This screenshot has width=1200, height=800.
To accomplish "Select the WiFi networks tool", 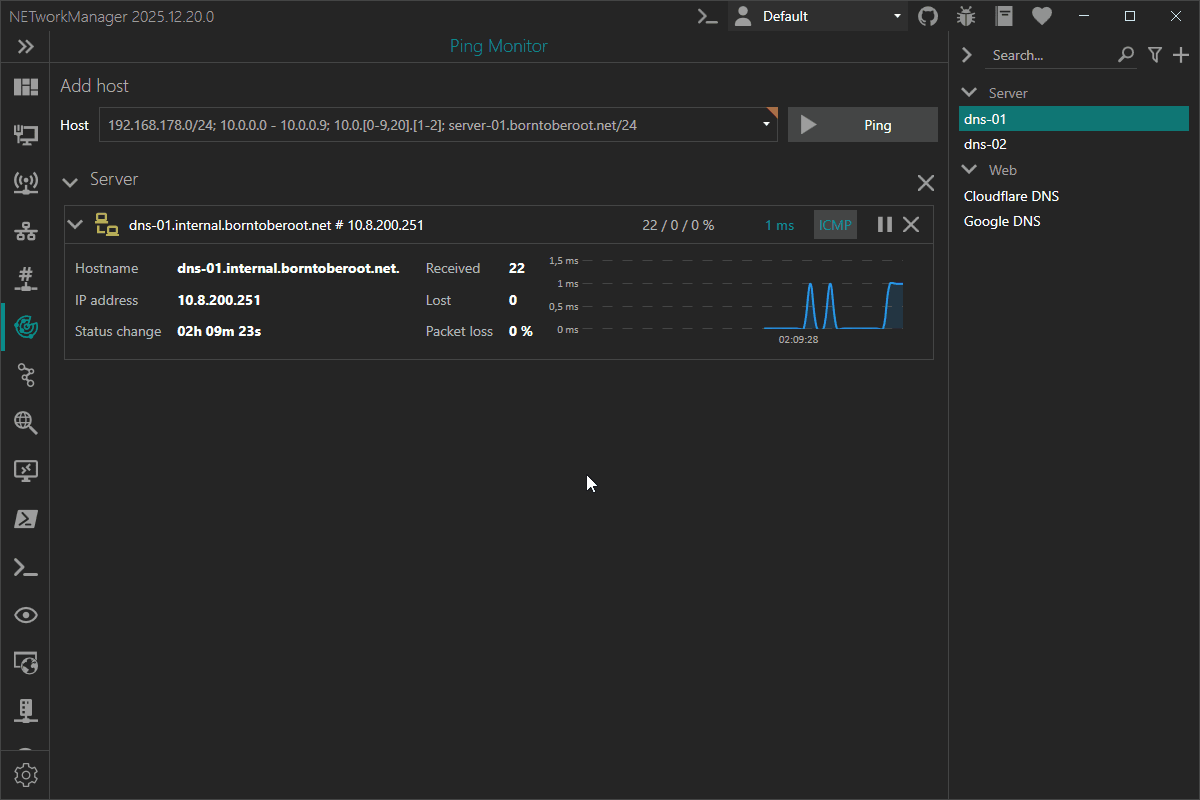I will (x=26, y=183).
